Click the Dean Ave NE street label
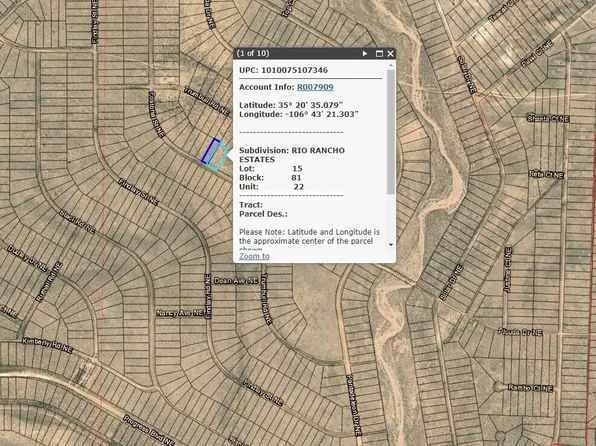 click(236, 281)
